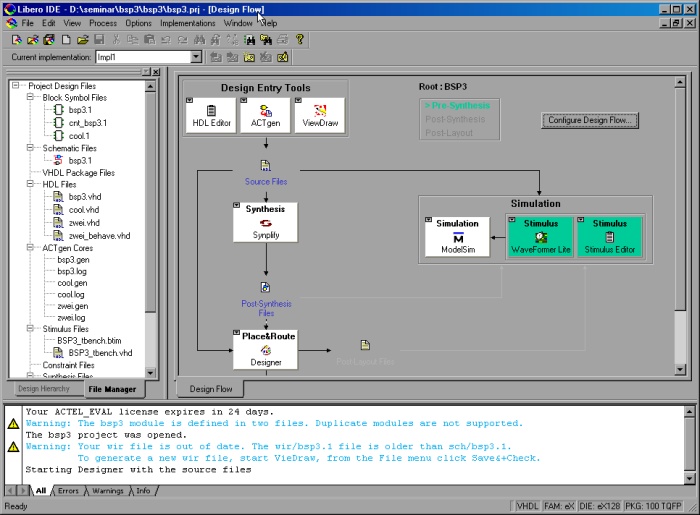Open WaveFormer Lite stimulus tool
This screenshot has height=515, width=700.
(541, 237)
